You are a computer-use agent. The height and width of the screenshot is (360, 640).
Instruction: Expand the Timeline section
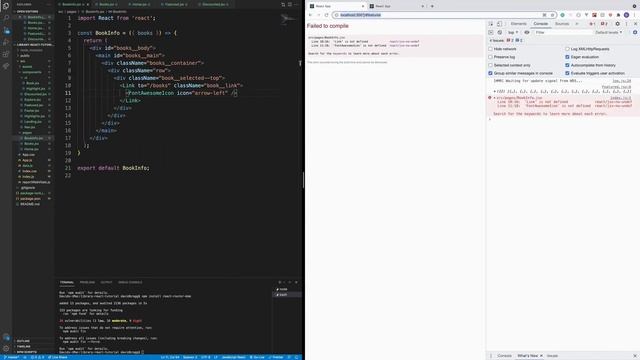[23, 346]
